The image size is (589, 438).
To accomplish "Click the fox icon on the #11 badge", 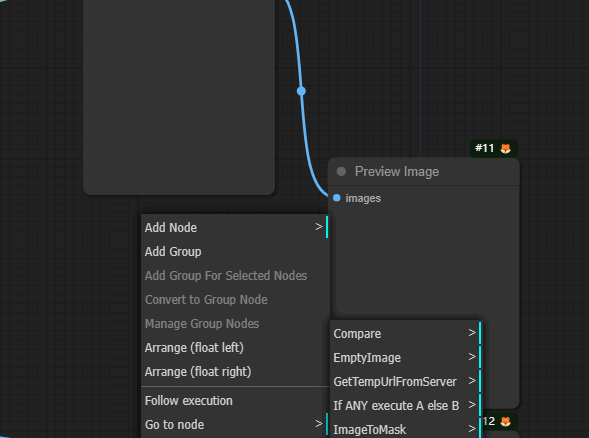I will [x=505, y=149].
